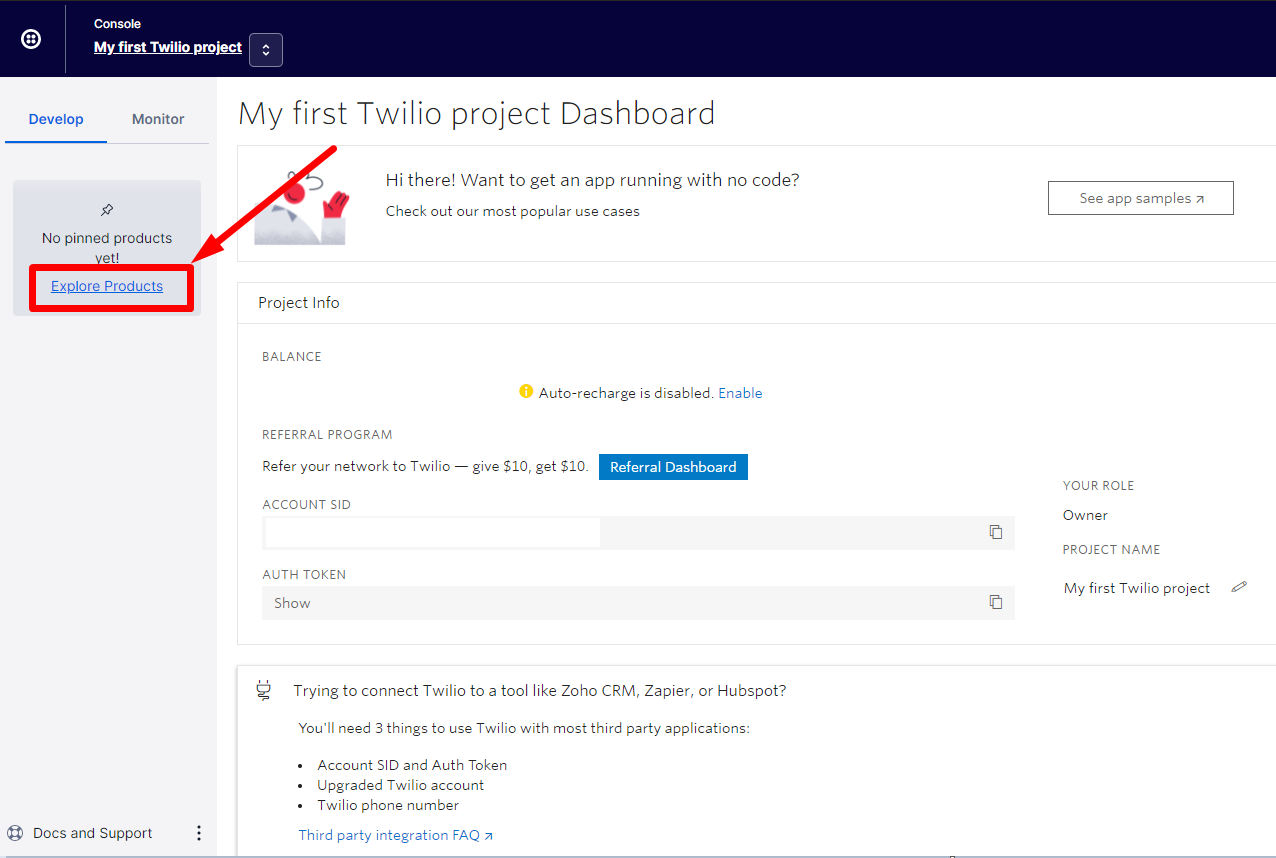Copy the Account SID
Screen dimensions: 1276x858
(996, 532)
